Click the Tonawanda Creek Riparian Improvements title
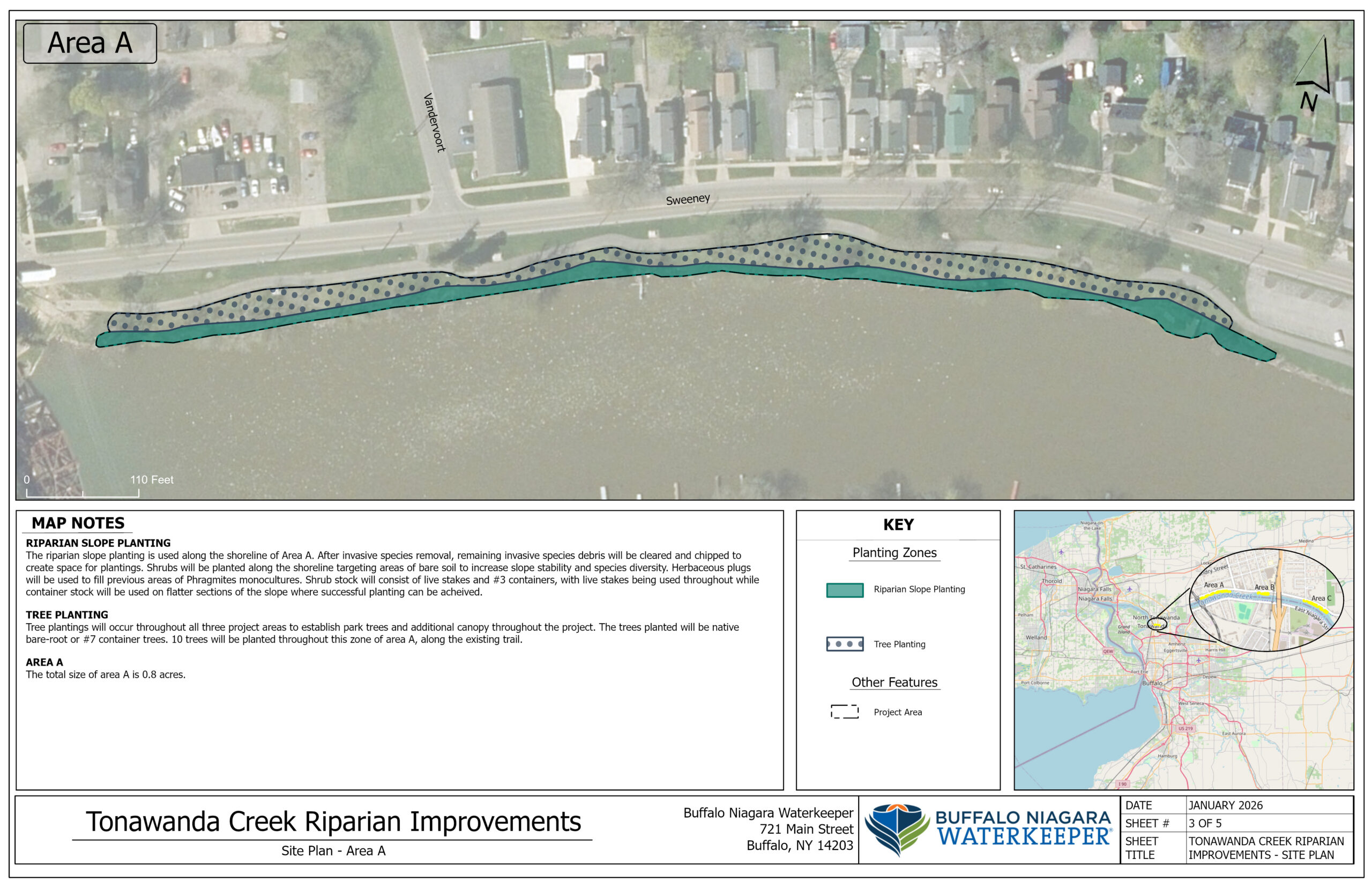Viewport: 1372px width, 888px height. pos(333,821)
